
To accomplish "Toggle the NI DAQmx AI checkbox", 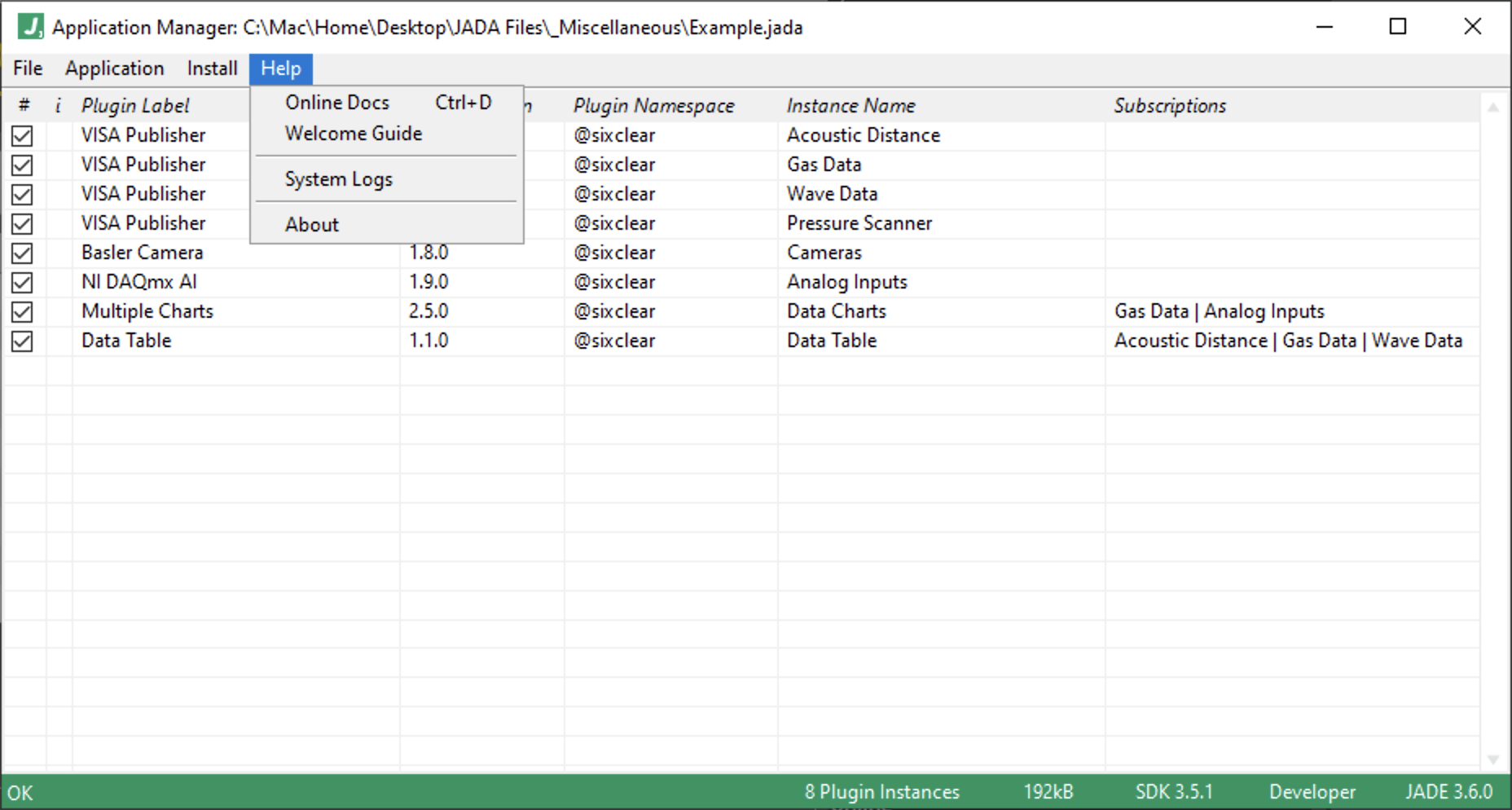I will (x=22, y=283).
